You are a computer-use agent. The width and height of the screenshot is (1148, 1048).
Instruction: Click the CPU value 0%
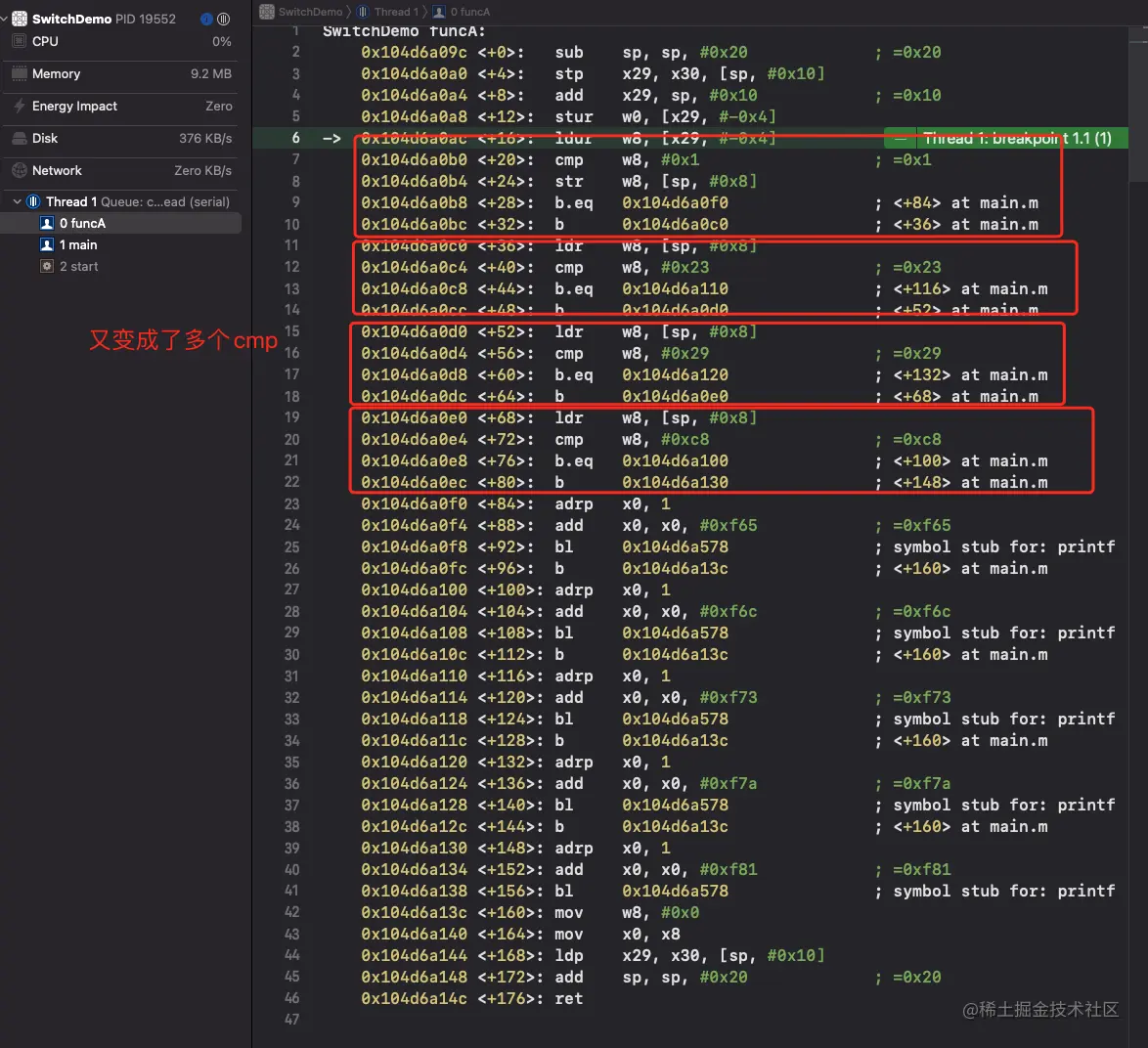pyautogui.click(x=222, y=42)
